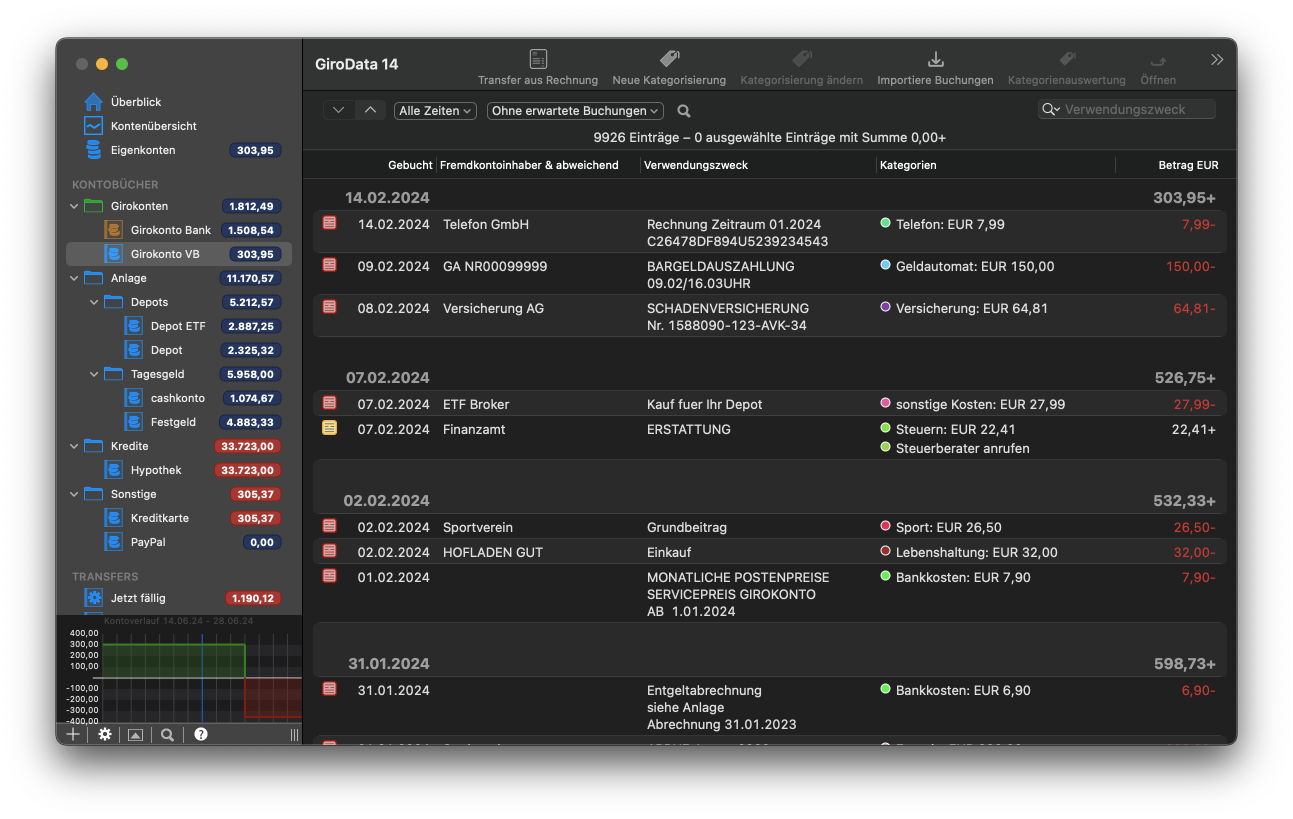The image size is (1293, 819).
Task: Click the magnifier icon beside the filter dropdowns
Action: point(684,111)
